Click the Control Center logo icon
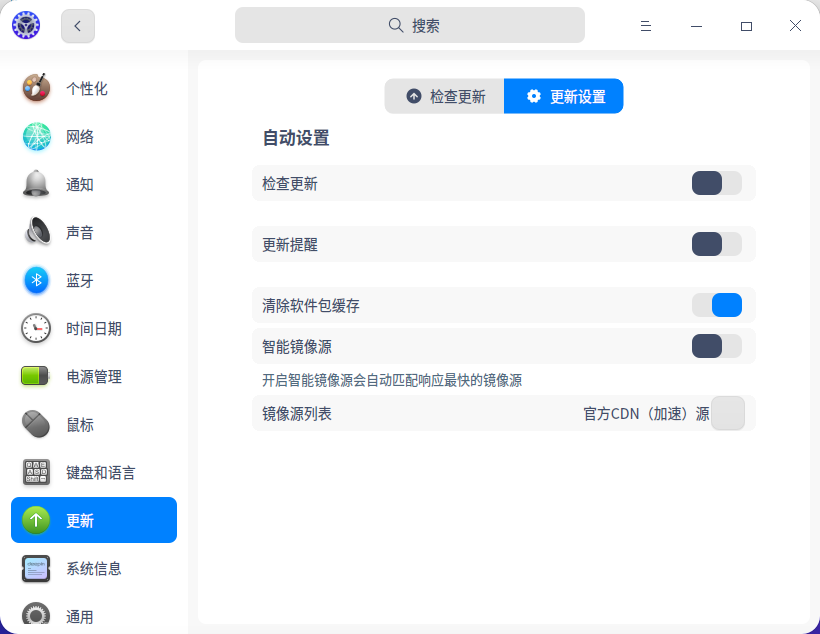Image resolution: width=820 pixels, height=634 pixels. point(26,25)
